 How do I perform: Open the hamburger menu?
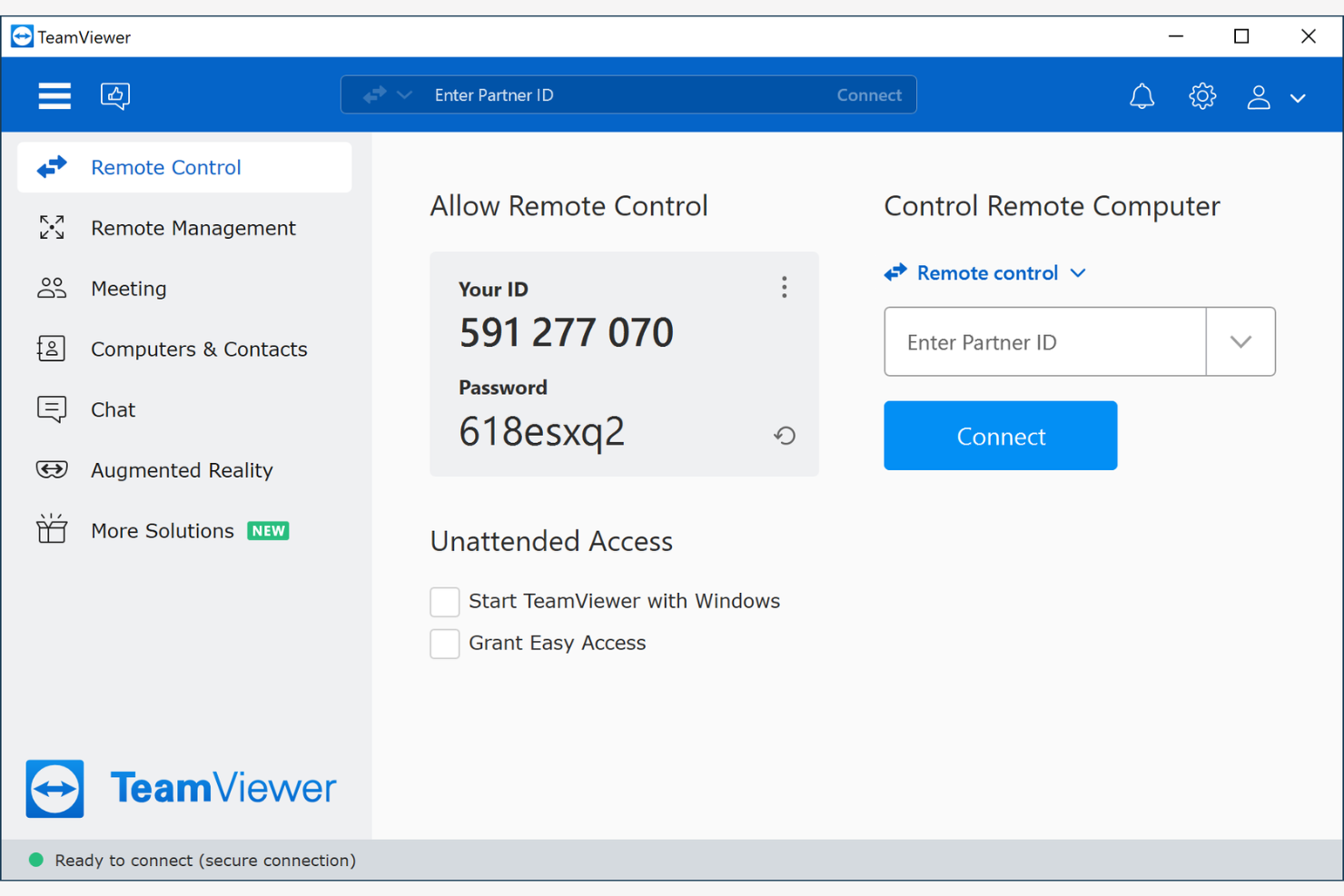54,95
